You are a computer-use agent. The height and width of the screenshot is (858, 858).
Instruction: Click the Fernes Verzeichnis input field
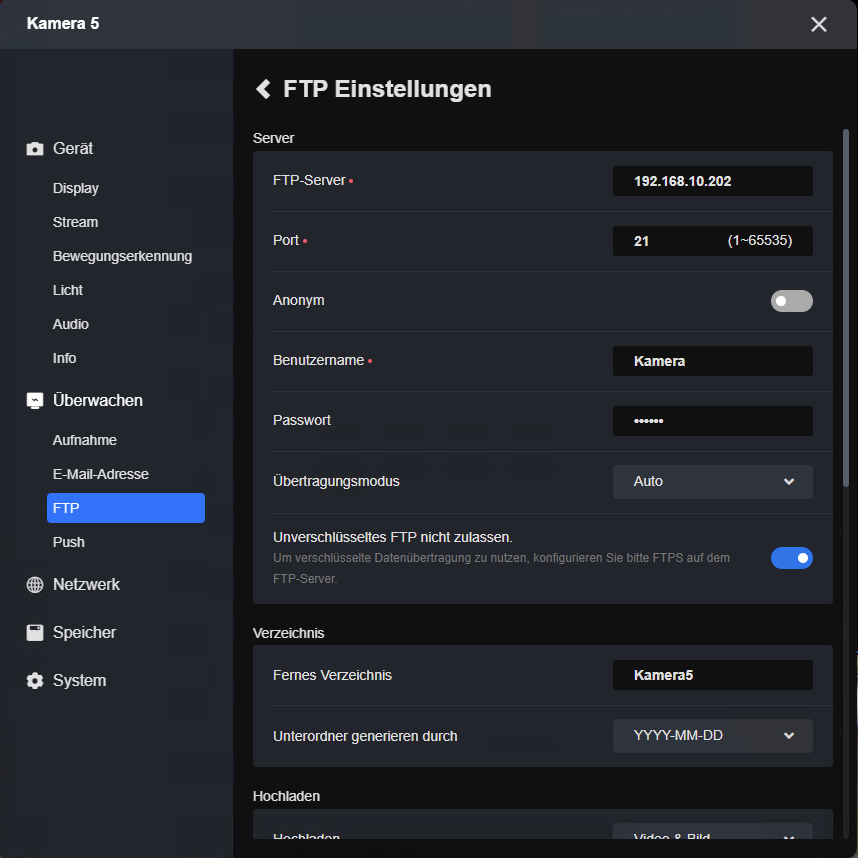[x=712, y=675]
